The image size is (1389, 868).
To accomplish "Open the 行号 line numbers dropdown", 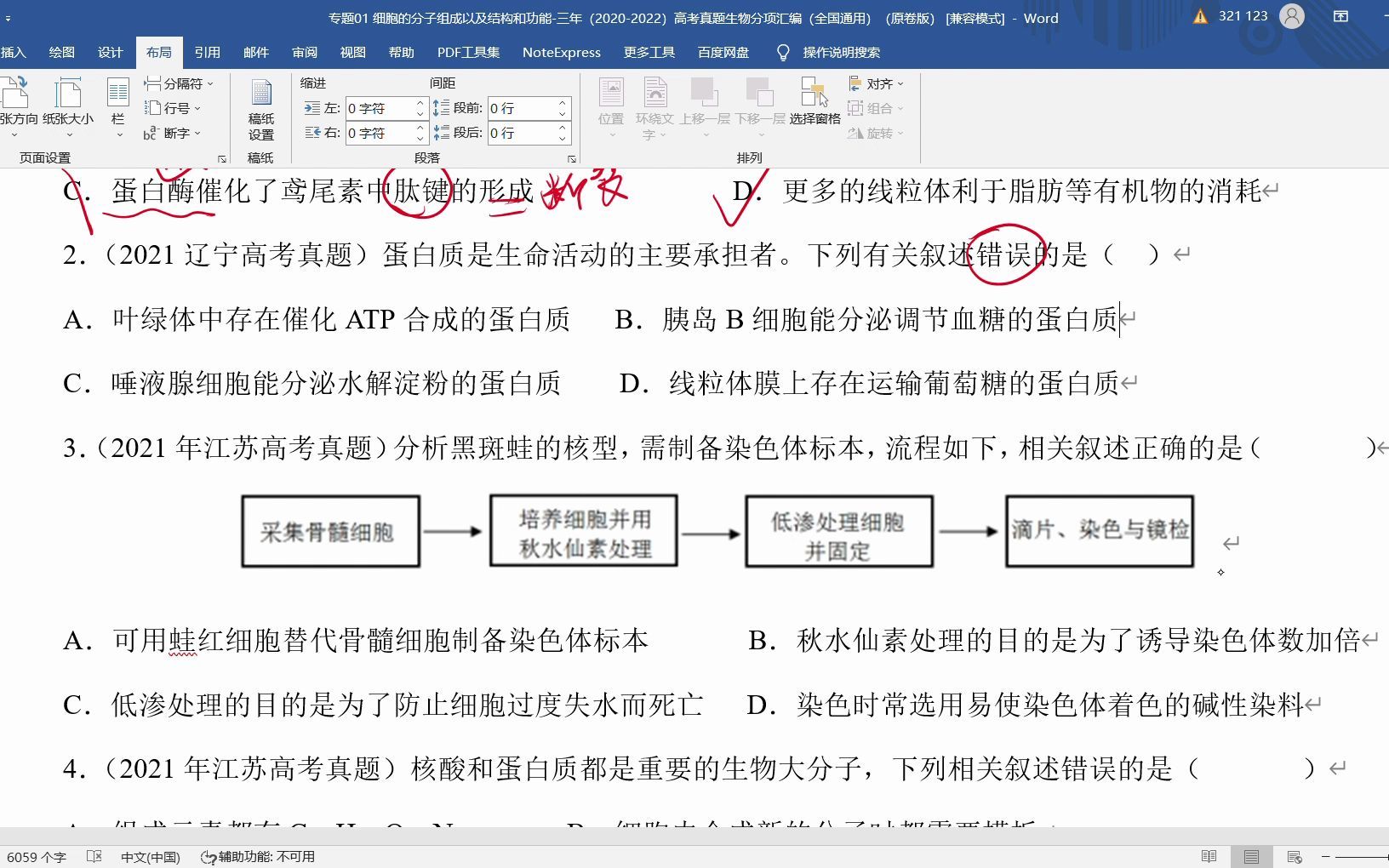I will click(175, 108).
